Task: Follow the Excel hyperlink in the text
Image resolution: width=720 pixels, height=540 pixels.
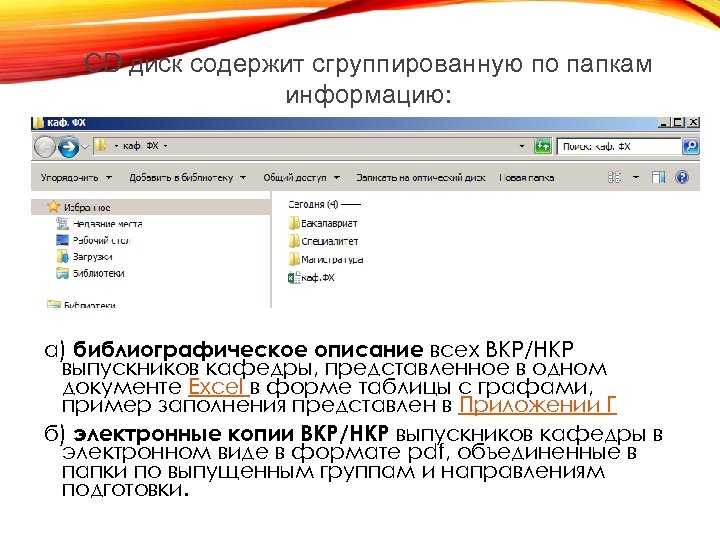Action: [x=218, y=387]
